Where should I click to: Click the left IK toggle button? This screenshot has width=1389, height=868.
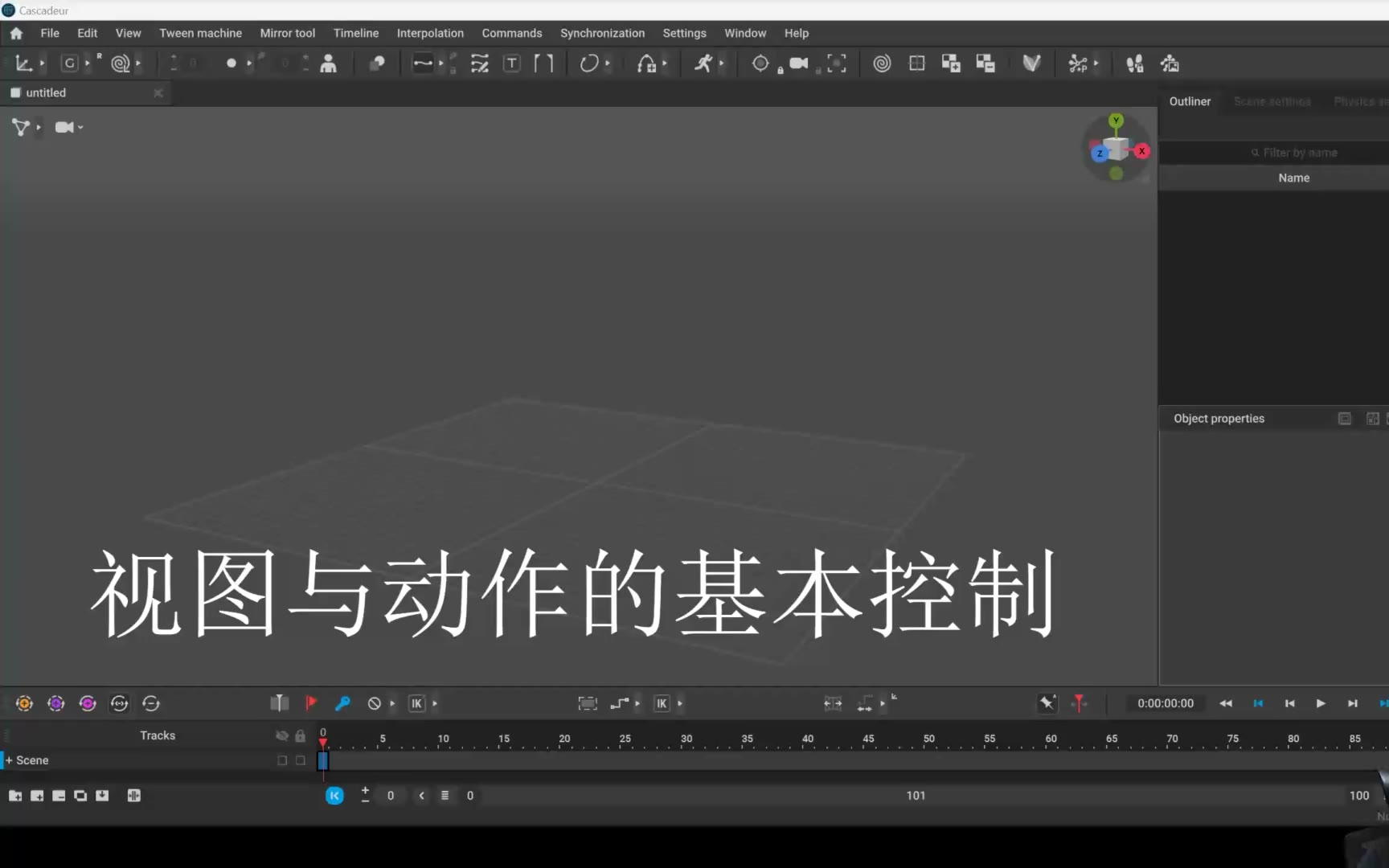[416, 703]
